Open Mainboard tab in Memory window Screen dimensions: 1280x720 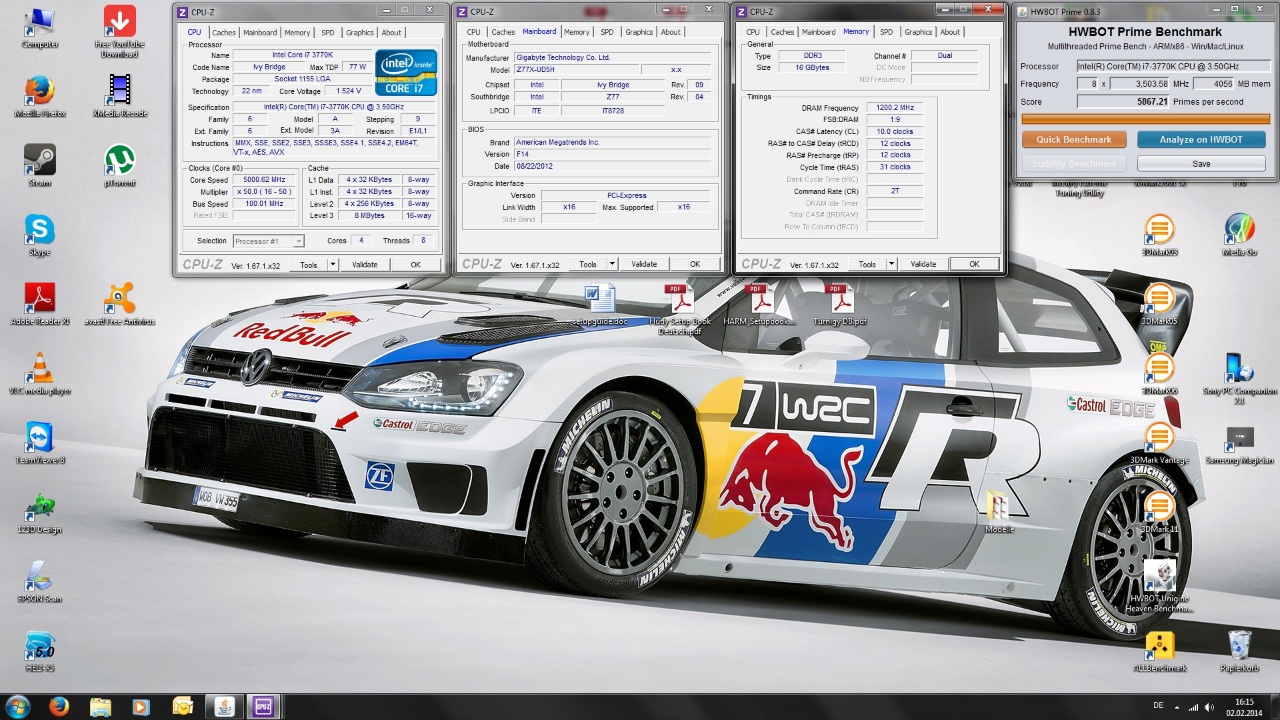coord(818,32)
